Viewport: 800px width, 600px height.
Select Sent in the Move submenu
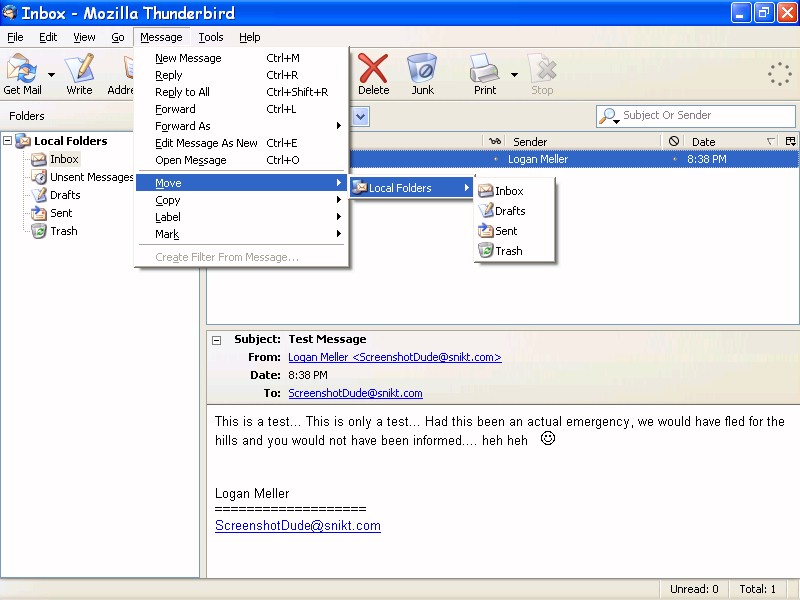pos(514,231)
